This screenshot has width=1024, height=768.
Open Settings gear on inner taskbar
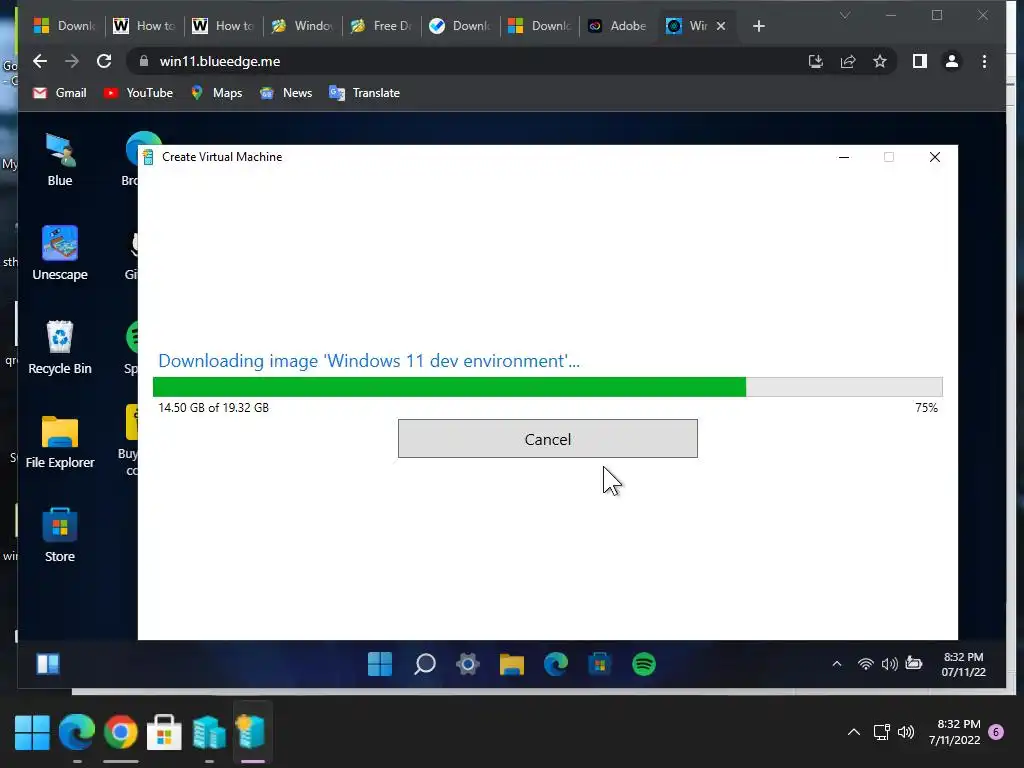click(468, 664)
